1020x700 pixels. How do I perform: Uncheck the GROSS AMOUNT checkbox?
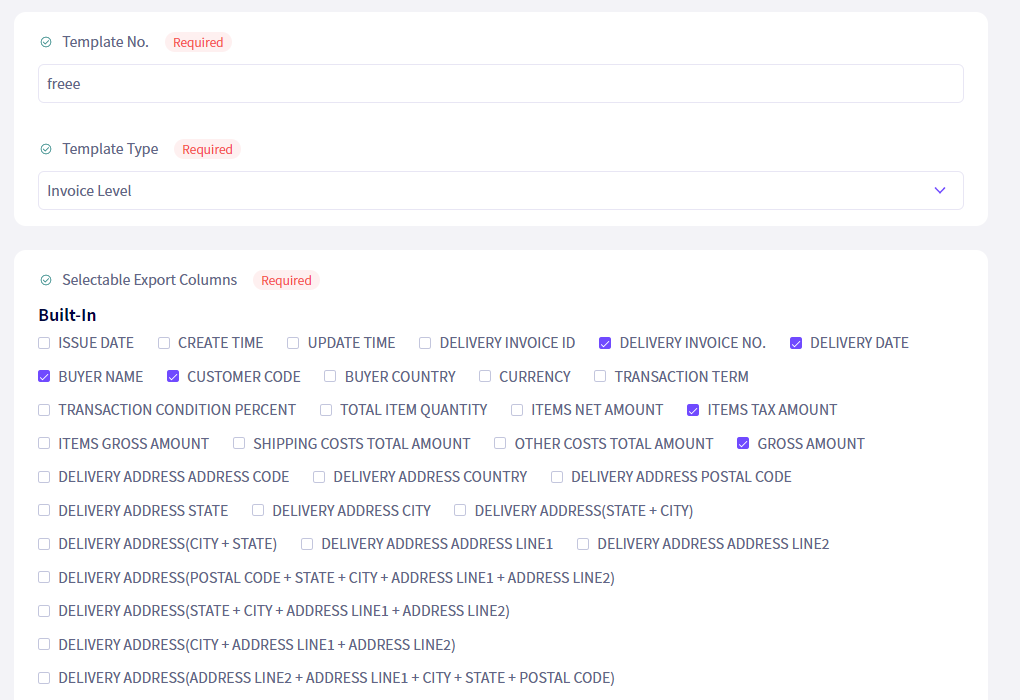click(x=743, y=443)
